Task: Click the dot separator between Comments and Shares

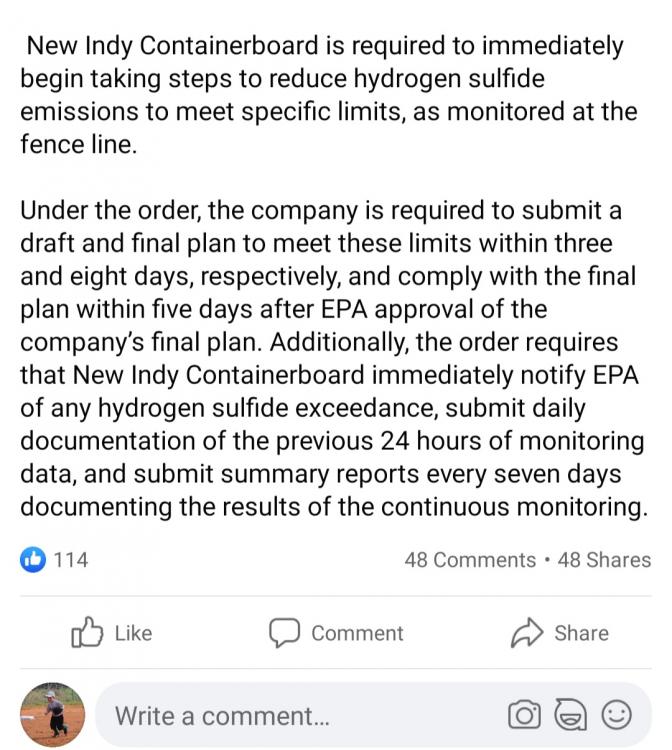Action: 547,560
